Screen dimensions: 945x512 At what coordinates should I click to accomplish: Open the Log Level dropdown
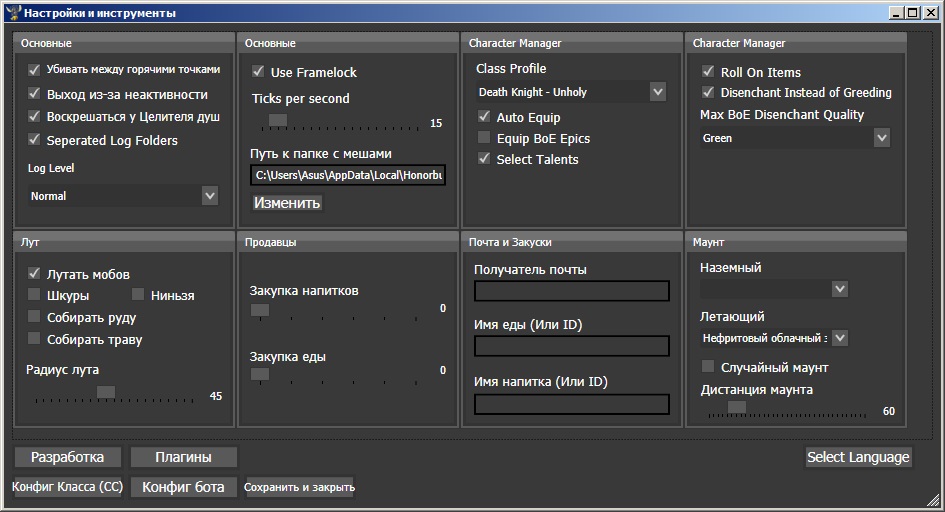coord(123,196)
